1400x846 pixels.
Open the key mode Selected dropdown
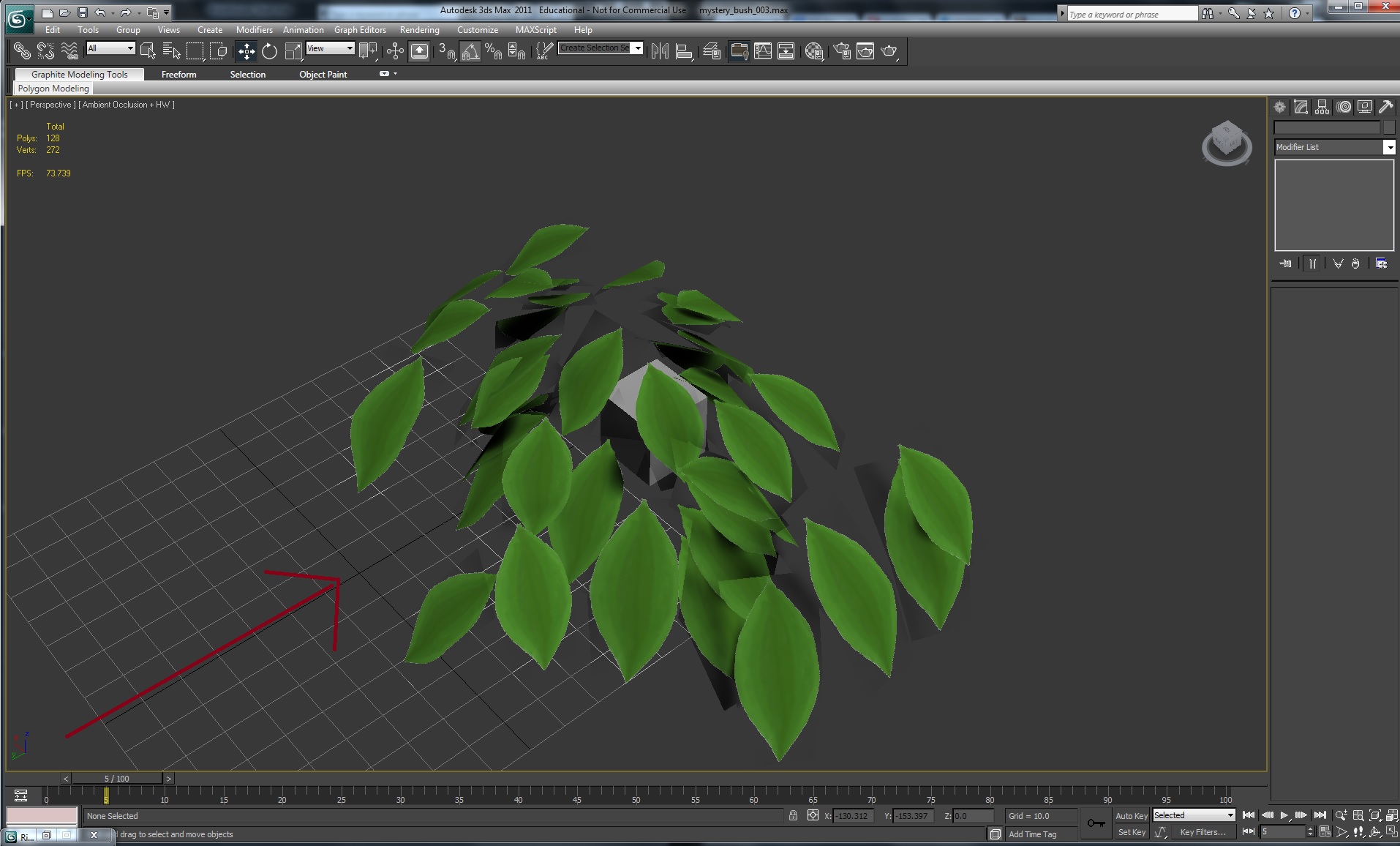click(x=1194, y=815)
